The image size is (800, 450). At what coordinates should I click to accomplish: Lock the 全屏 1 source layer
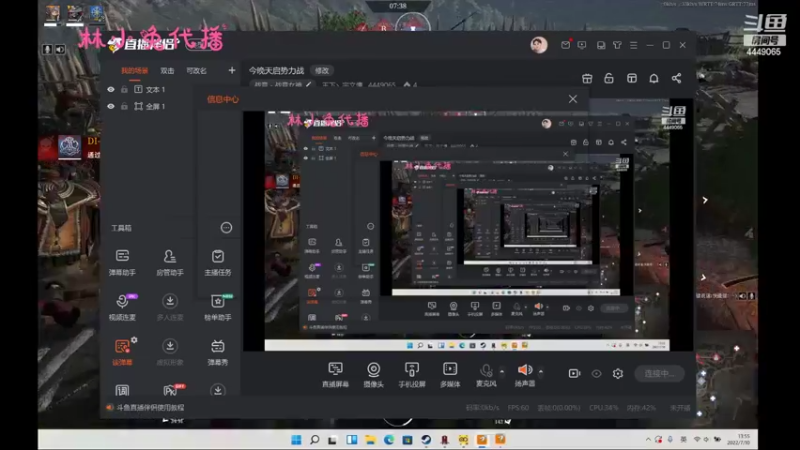tap(124, 106)
